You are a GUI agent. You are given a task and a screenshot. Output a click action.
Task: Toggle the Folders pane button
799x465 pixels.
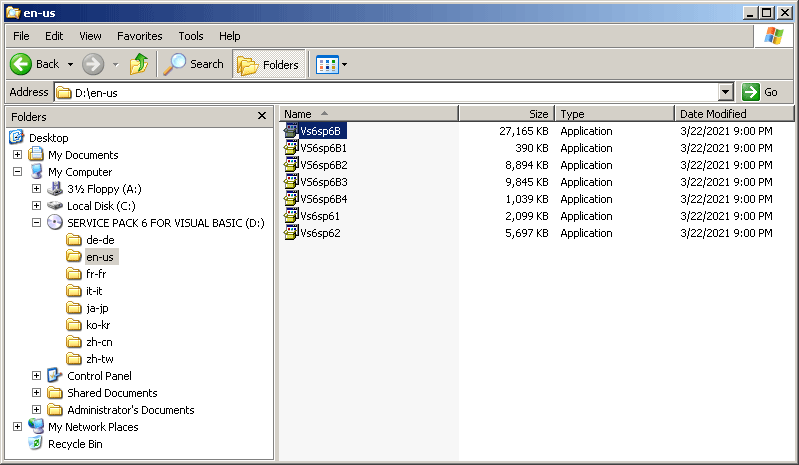pos(269,65)
